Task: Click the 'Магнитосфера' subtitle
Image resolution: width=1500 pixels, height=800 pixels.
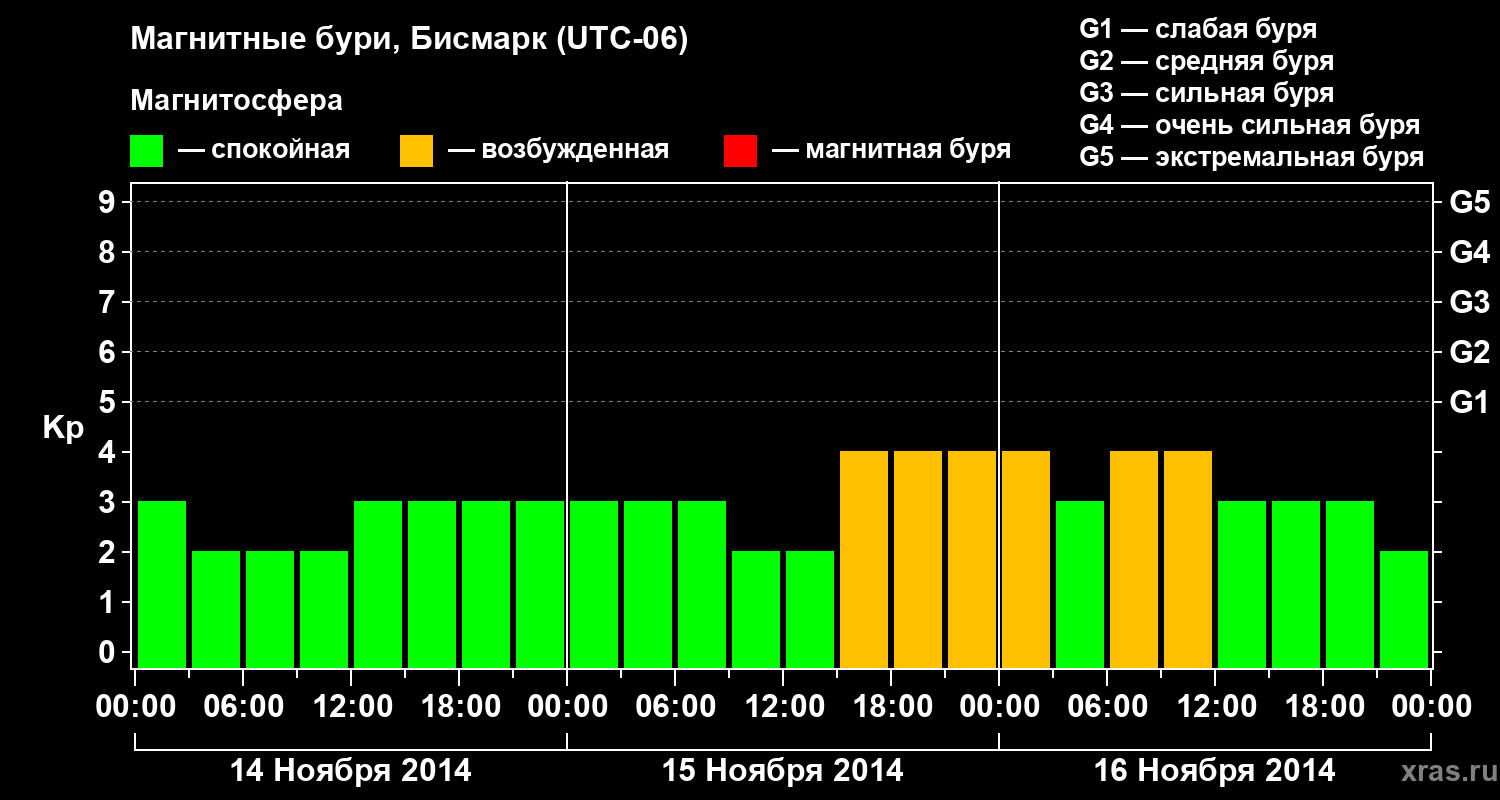Action: click(x=236, y=101)
